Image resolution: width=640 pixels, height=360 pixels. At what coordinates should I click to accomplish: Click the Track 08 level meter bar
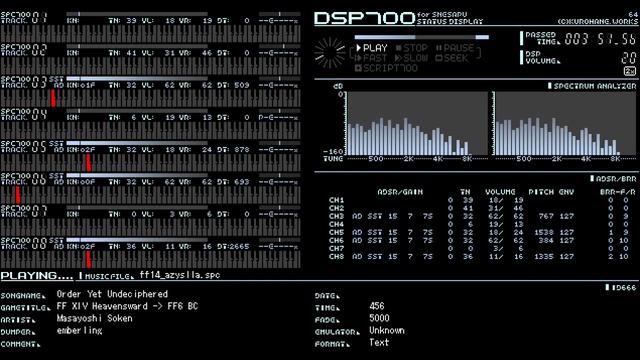pos(137,240)
